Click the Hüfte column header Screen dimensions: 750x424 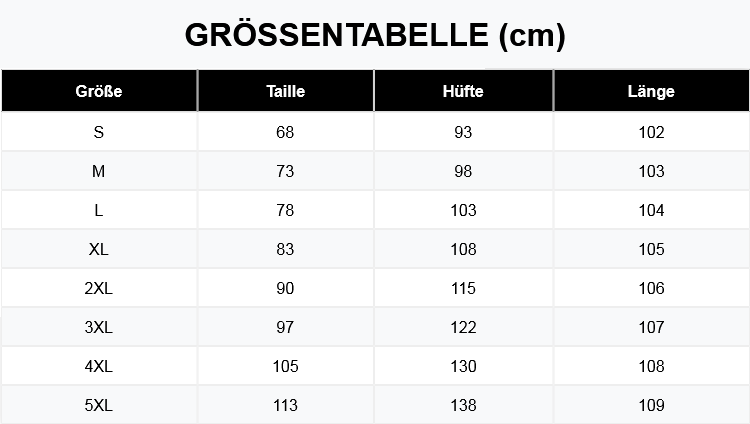[463, 91]
